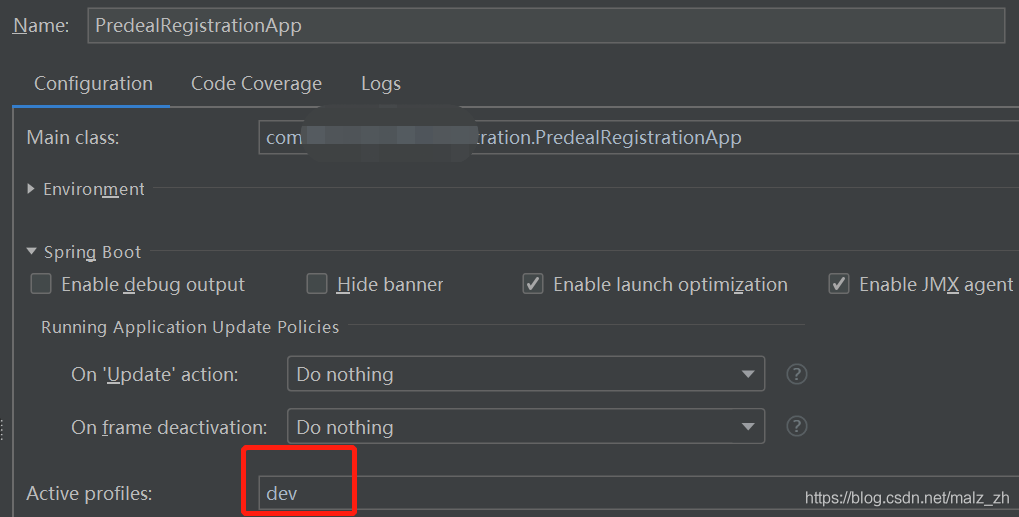
Task: Click help icon beside frame deactivation dropdown
Action: (x=797, y=427)
